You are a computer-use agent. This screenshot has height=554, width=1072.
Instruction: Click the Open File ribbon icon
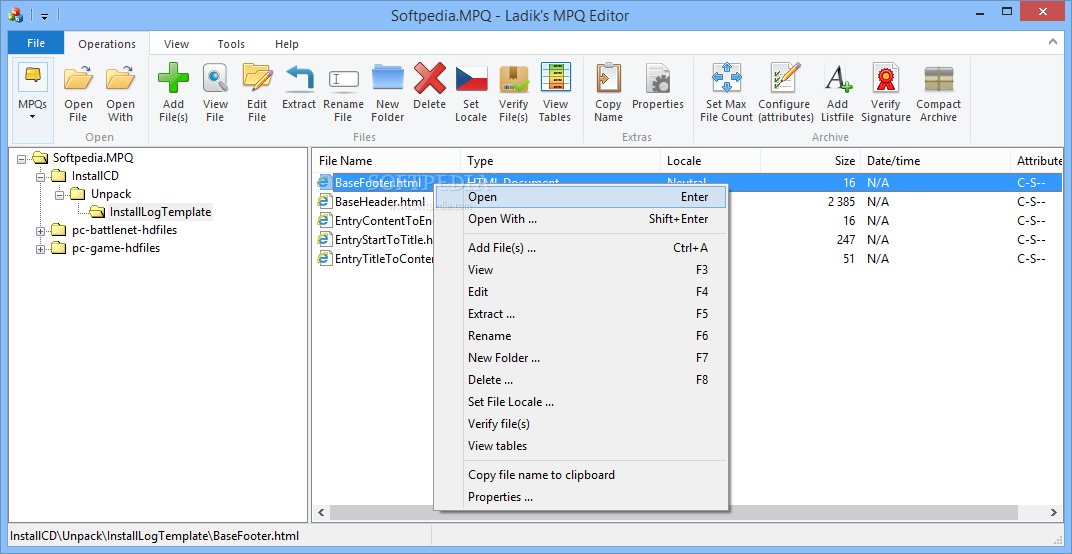coord(79,77)
